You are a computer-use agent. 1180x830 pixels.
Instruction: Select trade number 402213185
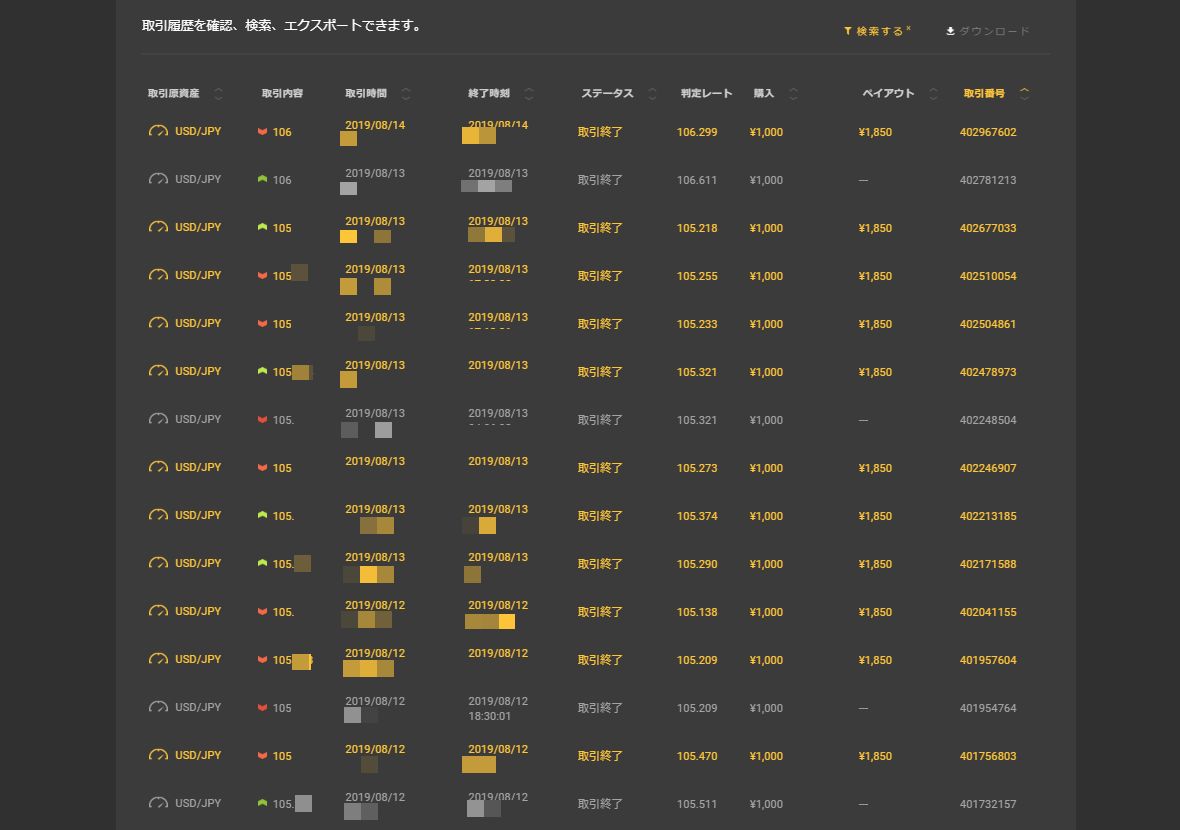point(988,516)
